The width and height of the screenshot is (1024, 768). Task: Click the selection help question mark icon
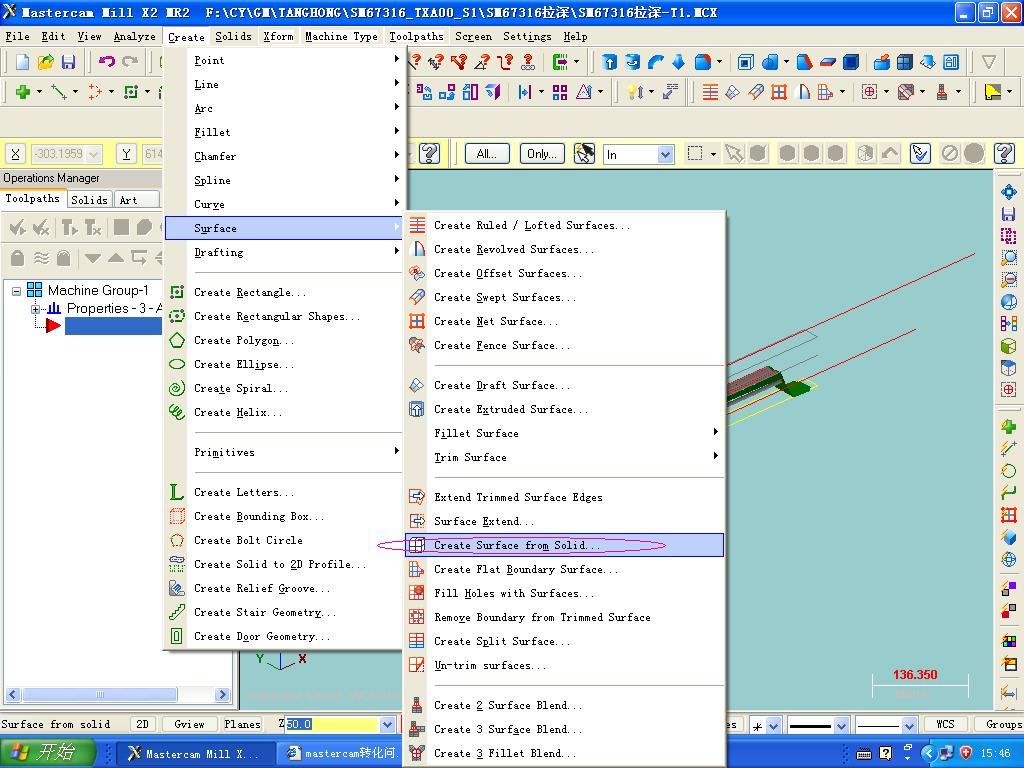click(1004, 153)
